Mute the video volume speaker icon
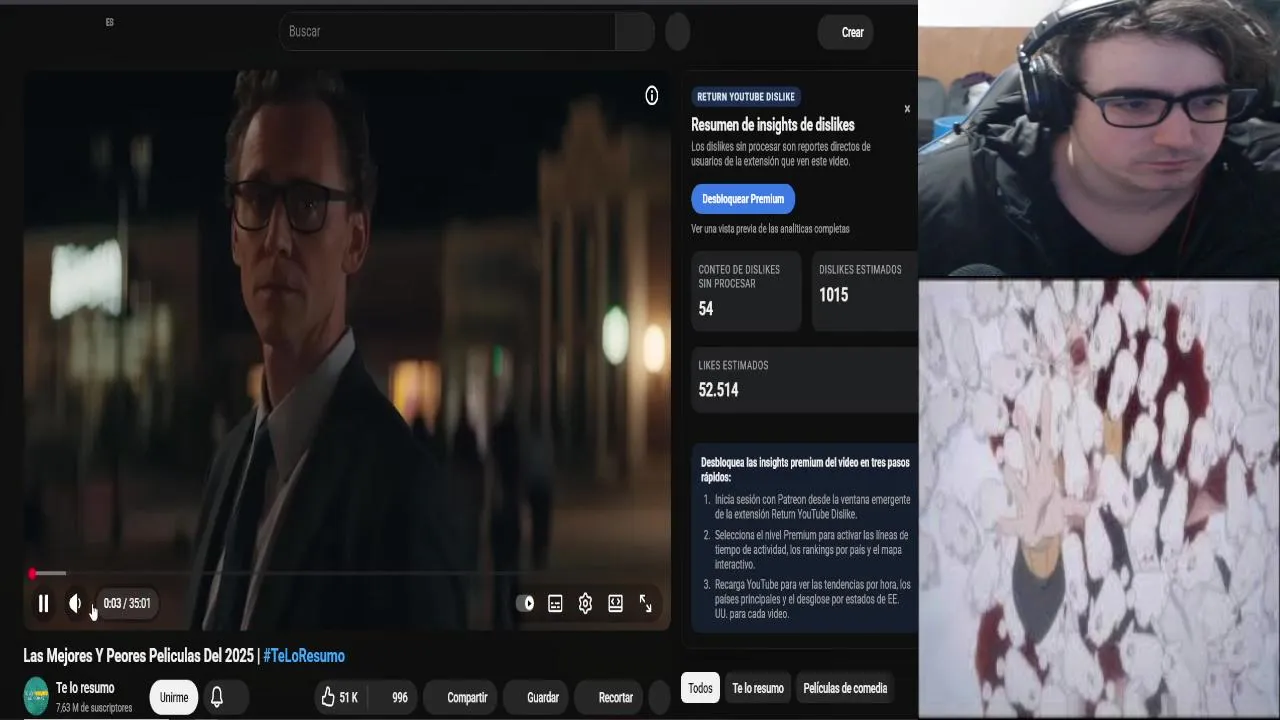Screen dimensions: 1280x720 click(75, 603)
